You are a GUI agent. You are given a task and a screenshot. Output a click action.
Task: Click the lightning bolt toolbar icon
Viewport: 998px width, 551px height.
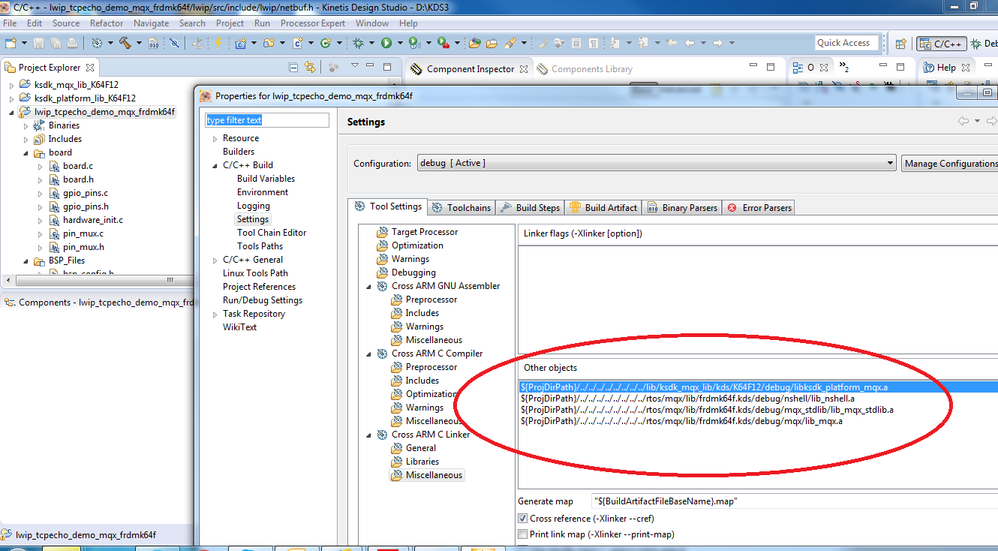tap(218, 43)
